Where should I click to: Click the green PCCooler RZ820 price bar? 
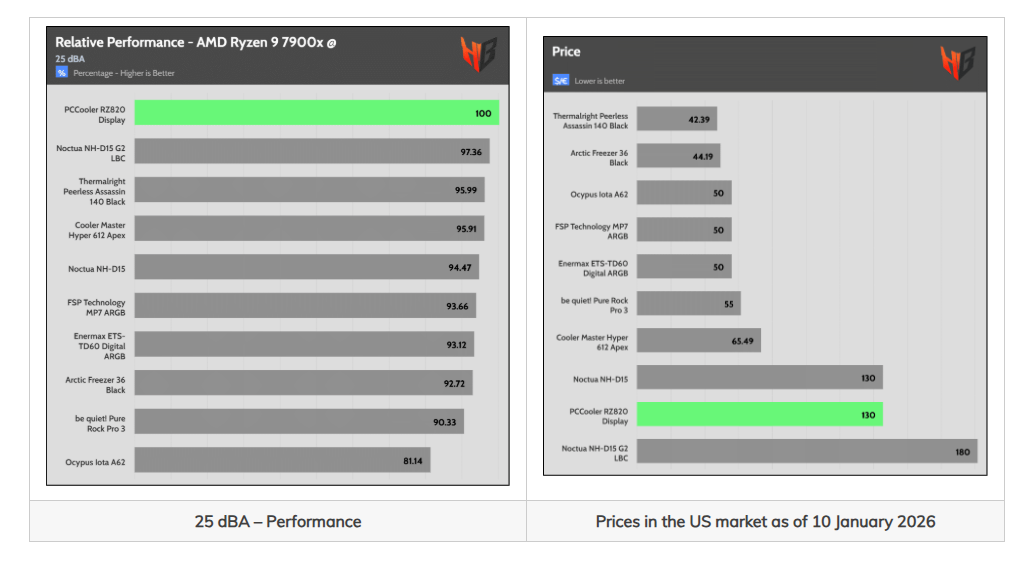(760, 414)
